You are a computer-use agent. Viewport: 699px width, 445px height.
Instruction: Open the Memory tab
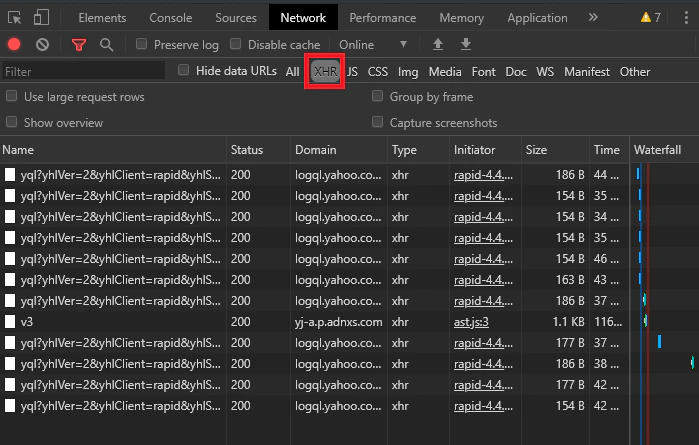tap(461, 18)
